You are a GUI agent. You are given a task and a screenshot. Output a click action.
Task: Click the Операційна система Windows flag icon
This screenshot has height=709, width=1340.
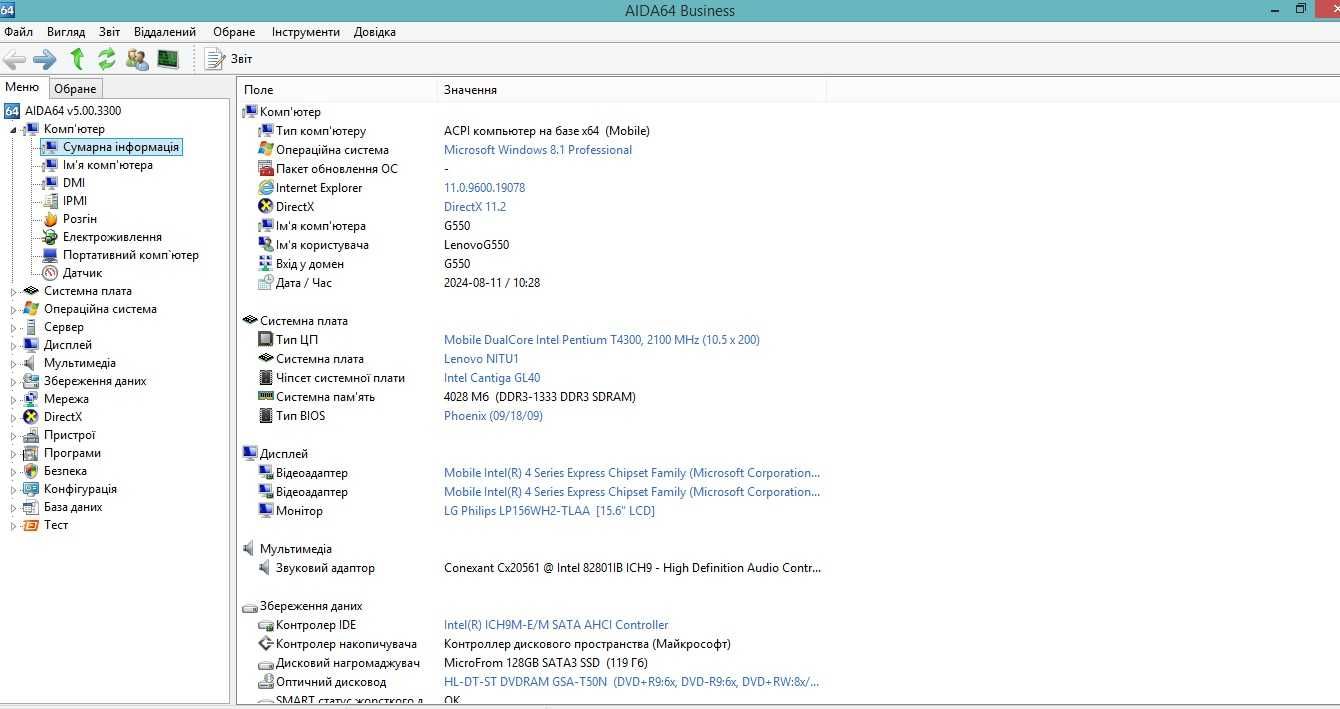pos(265,150)
